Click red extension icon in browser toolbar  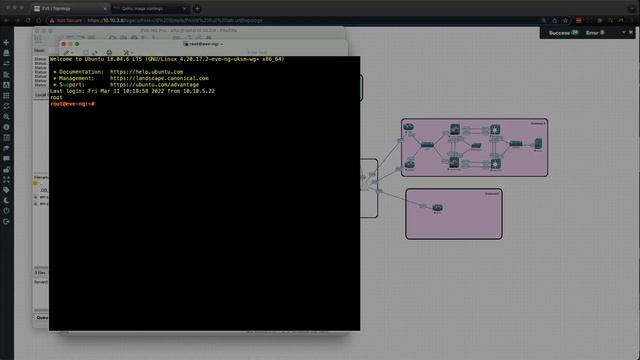pos(578,20)
